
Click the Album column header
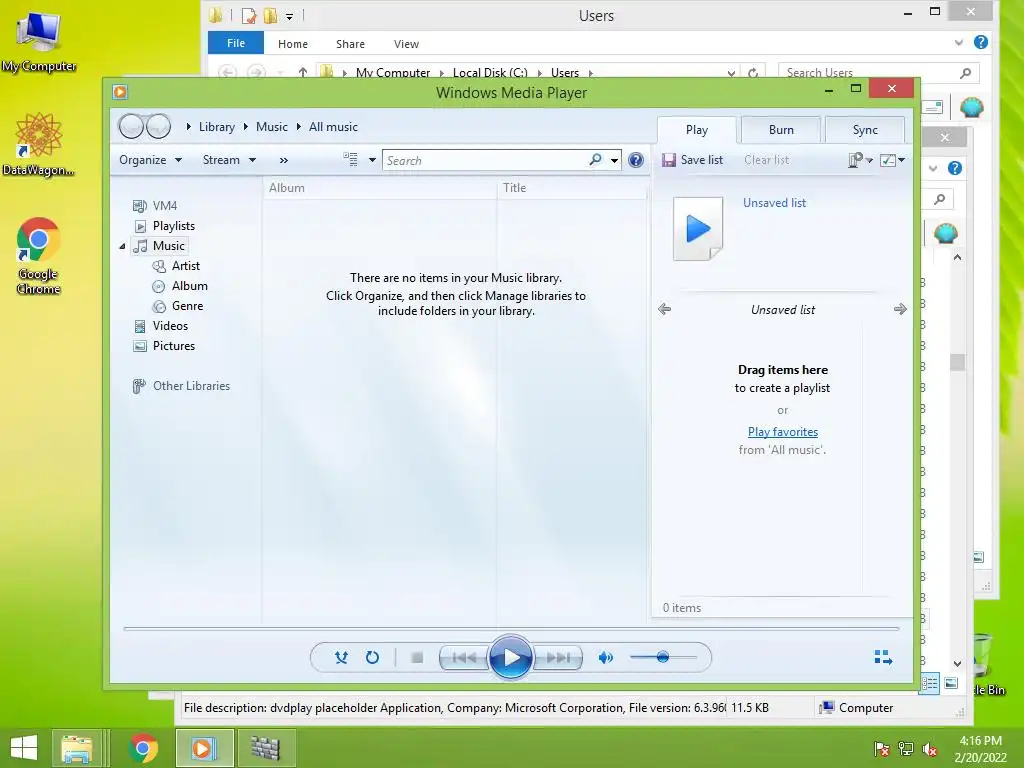(380, 188)
